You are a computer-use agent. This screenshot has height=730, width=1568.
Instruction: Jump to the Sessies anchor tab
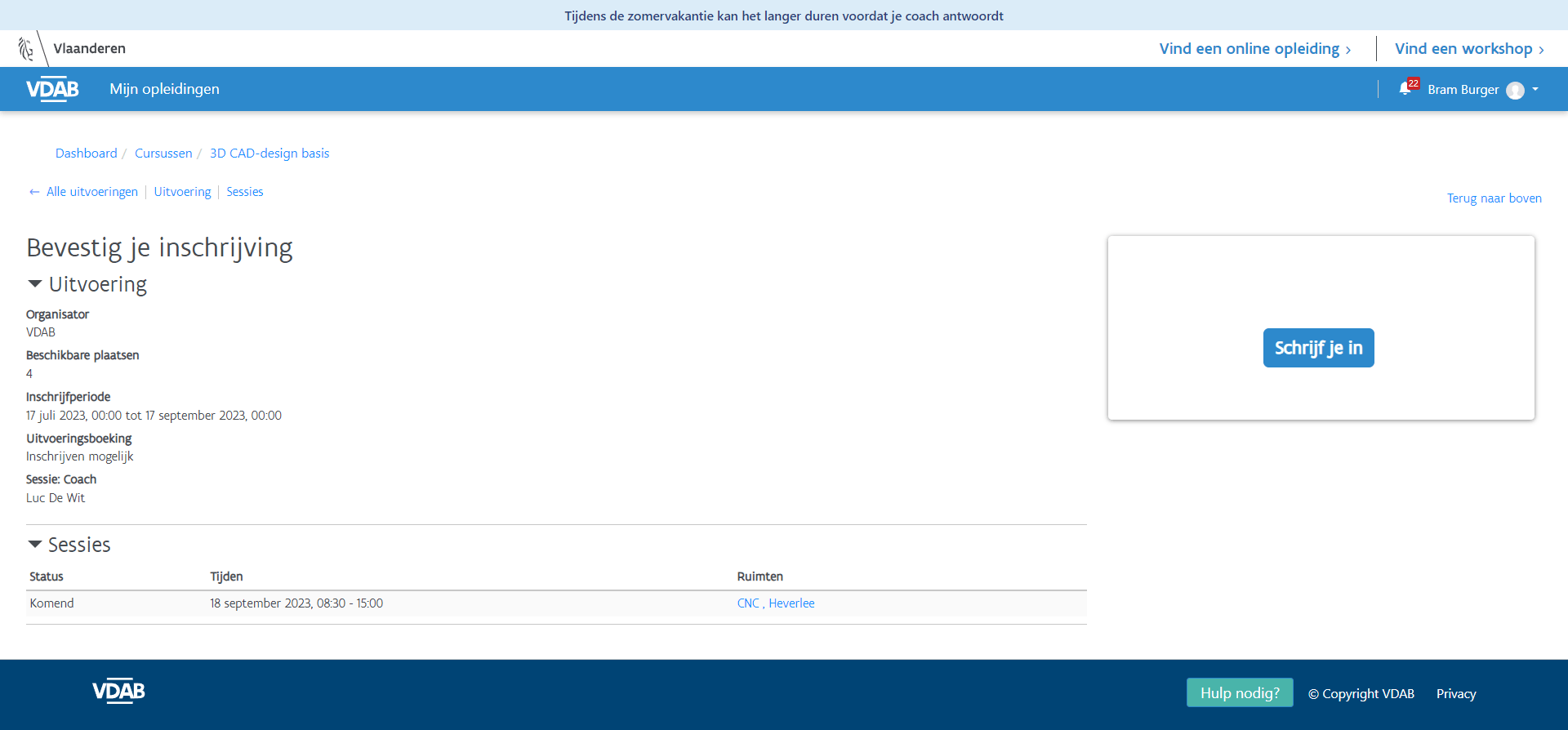(245, 192)
